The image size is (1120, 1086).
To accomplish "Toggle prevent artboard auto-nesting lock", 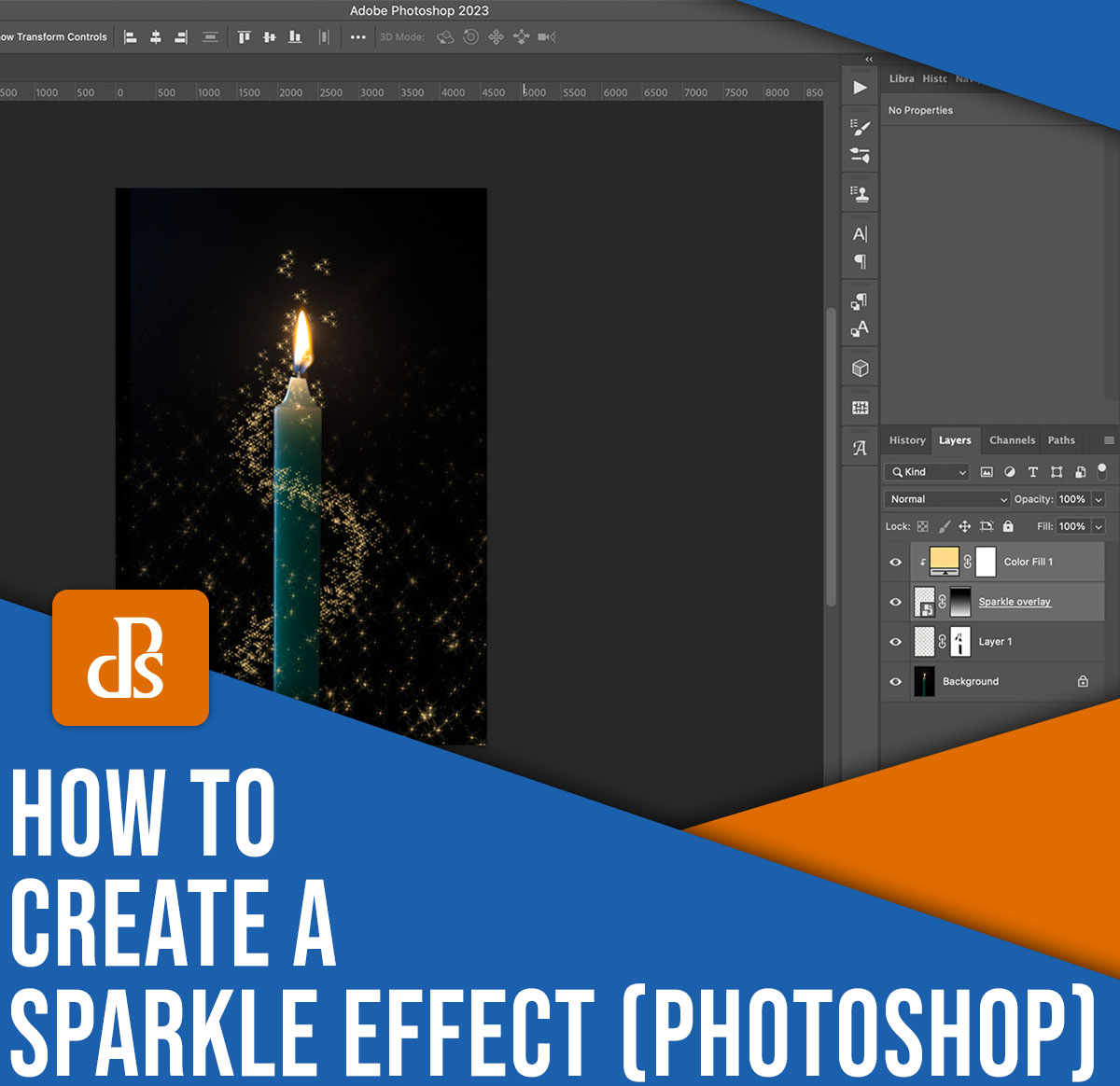I will (x=987, y=526).
